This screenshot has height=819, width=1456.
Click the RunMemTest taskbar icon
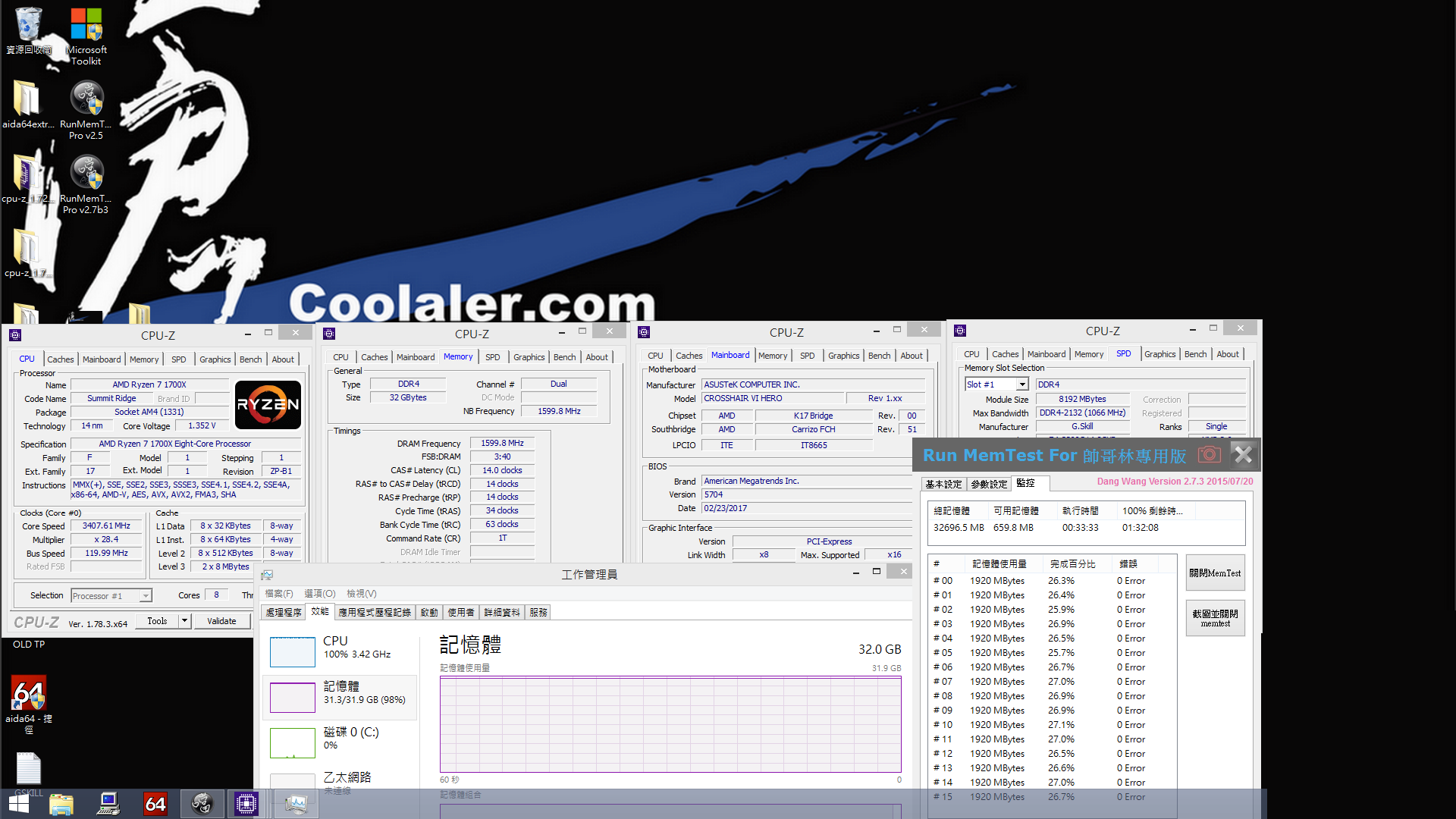click(202, 804)
